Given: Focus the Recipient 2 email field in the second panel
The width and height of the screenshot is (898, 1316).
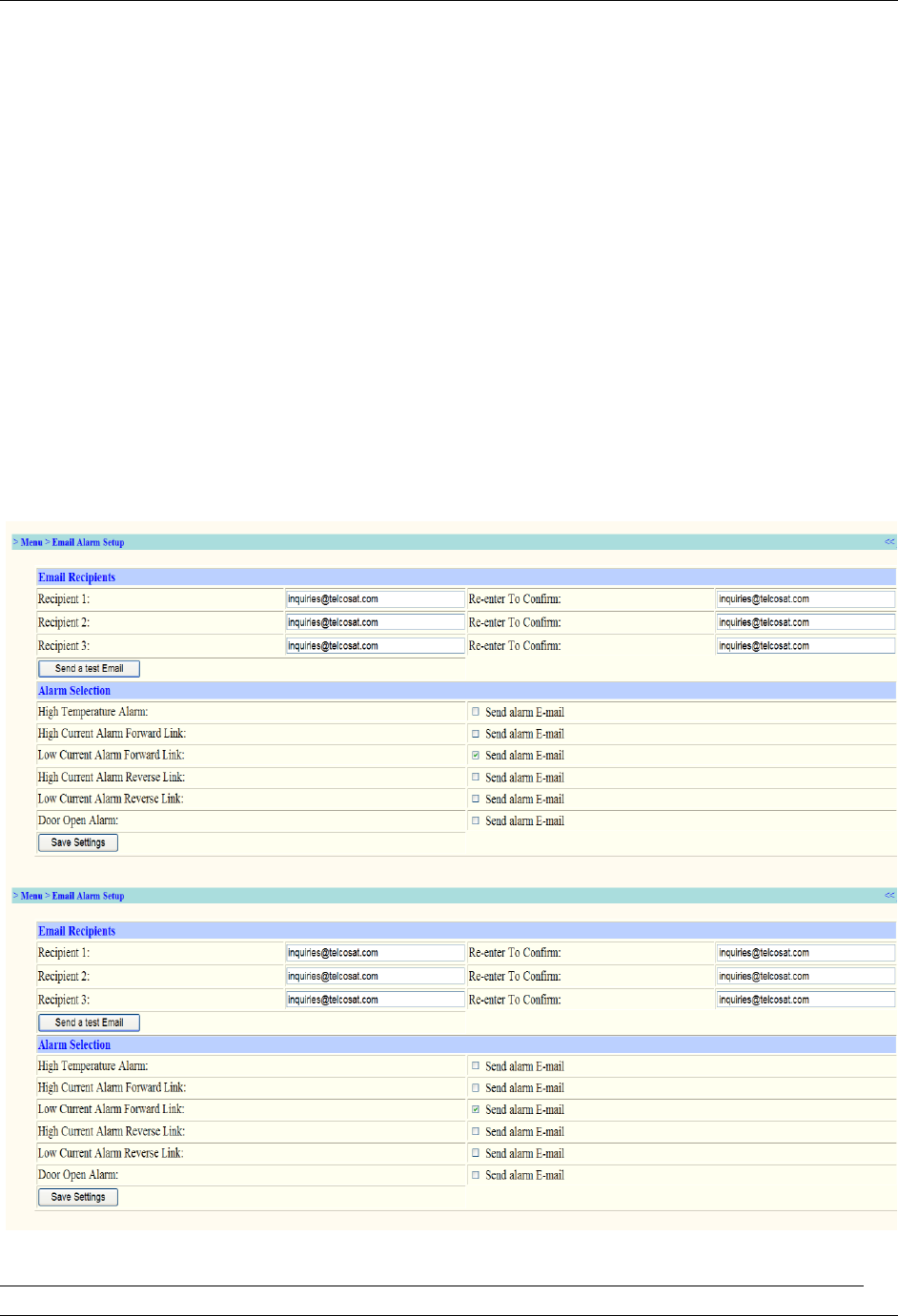Looking at the screenshot, I should tap(375, 976).
